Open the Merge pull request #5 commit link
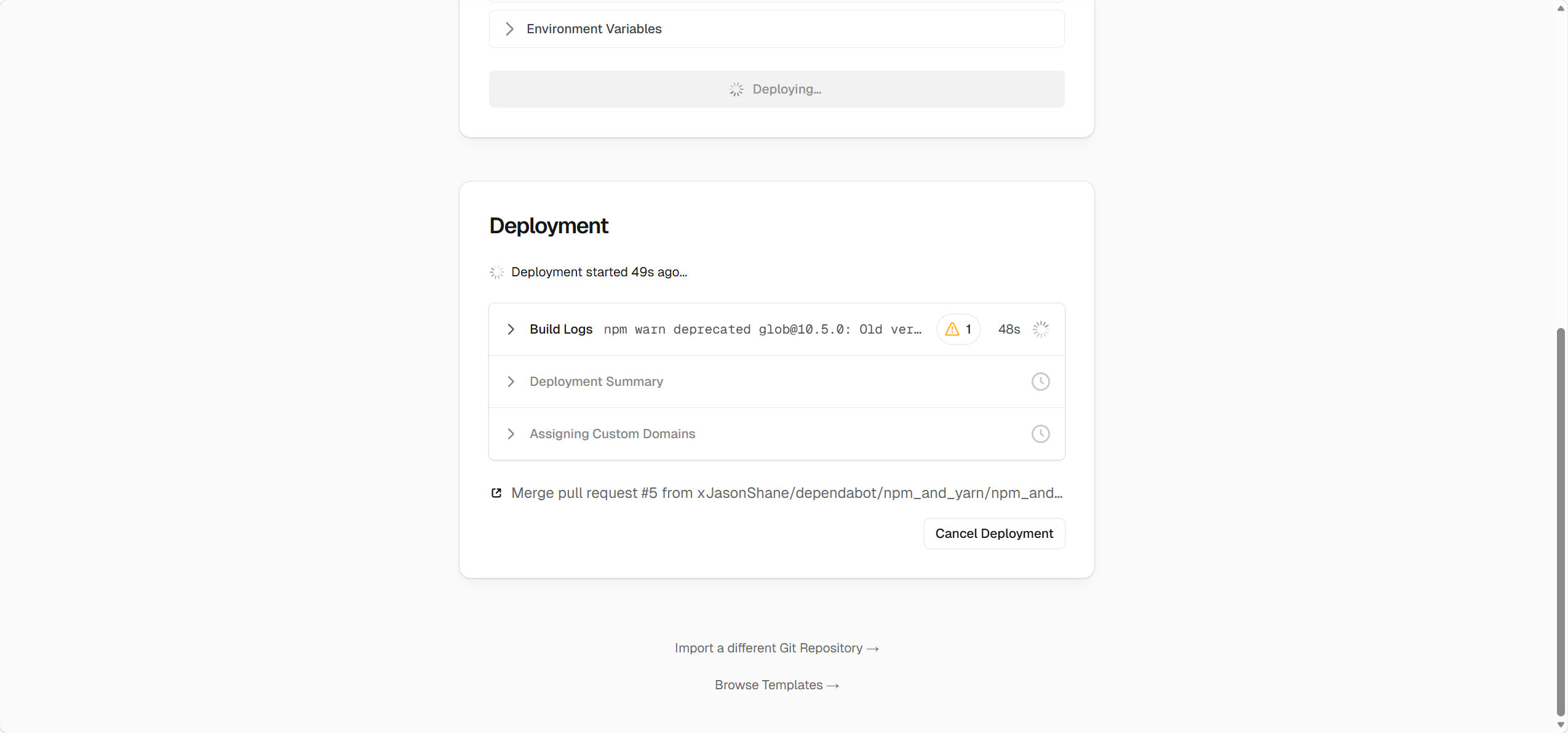1568x733 pixels. (786, 493)
